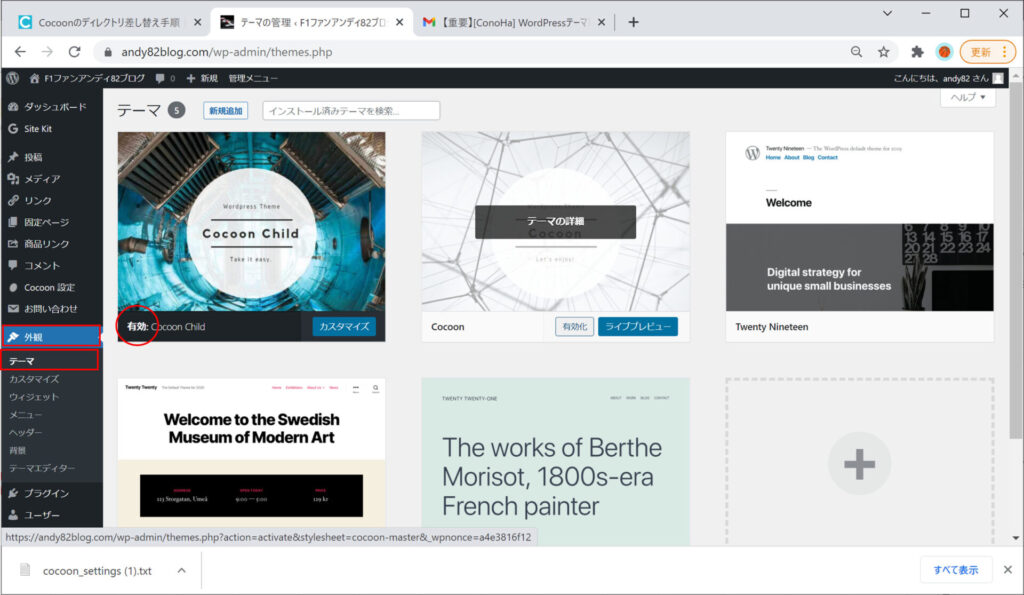Open メニュー submenu item under 外観
This screenshot has height=595, width=1024.
(25, 415)
